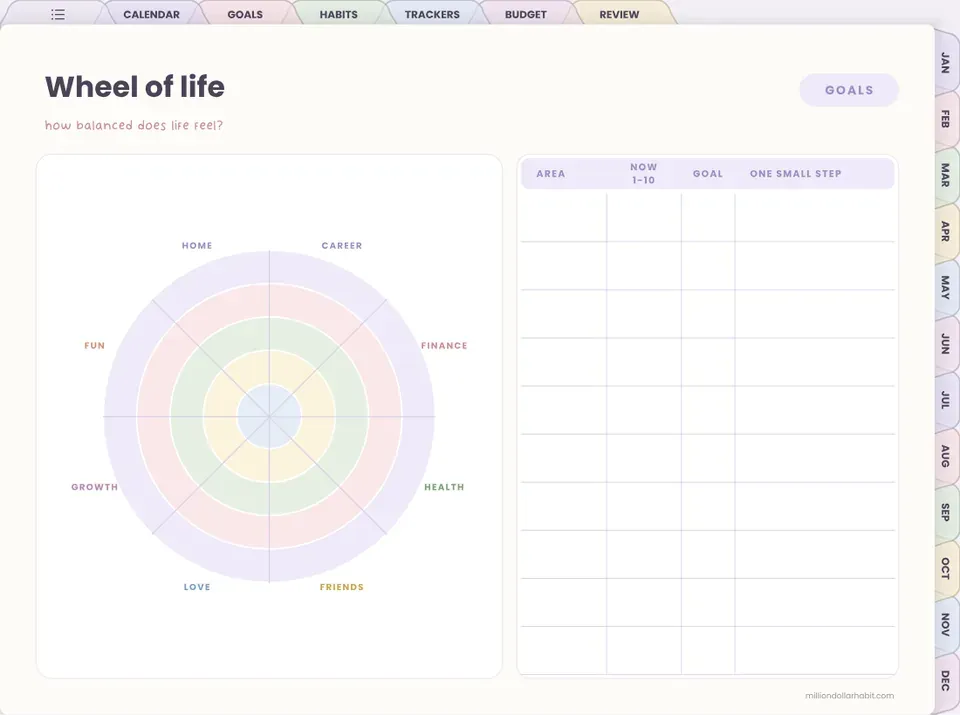This screenshot has width=960, height=715.
Task: Click the HEALTH wheel label
Action: pyautogui.click(x=444, y=487)
